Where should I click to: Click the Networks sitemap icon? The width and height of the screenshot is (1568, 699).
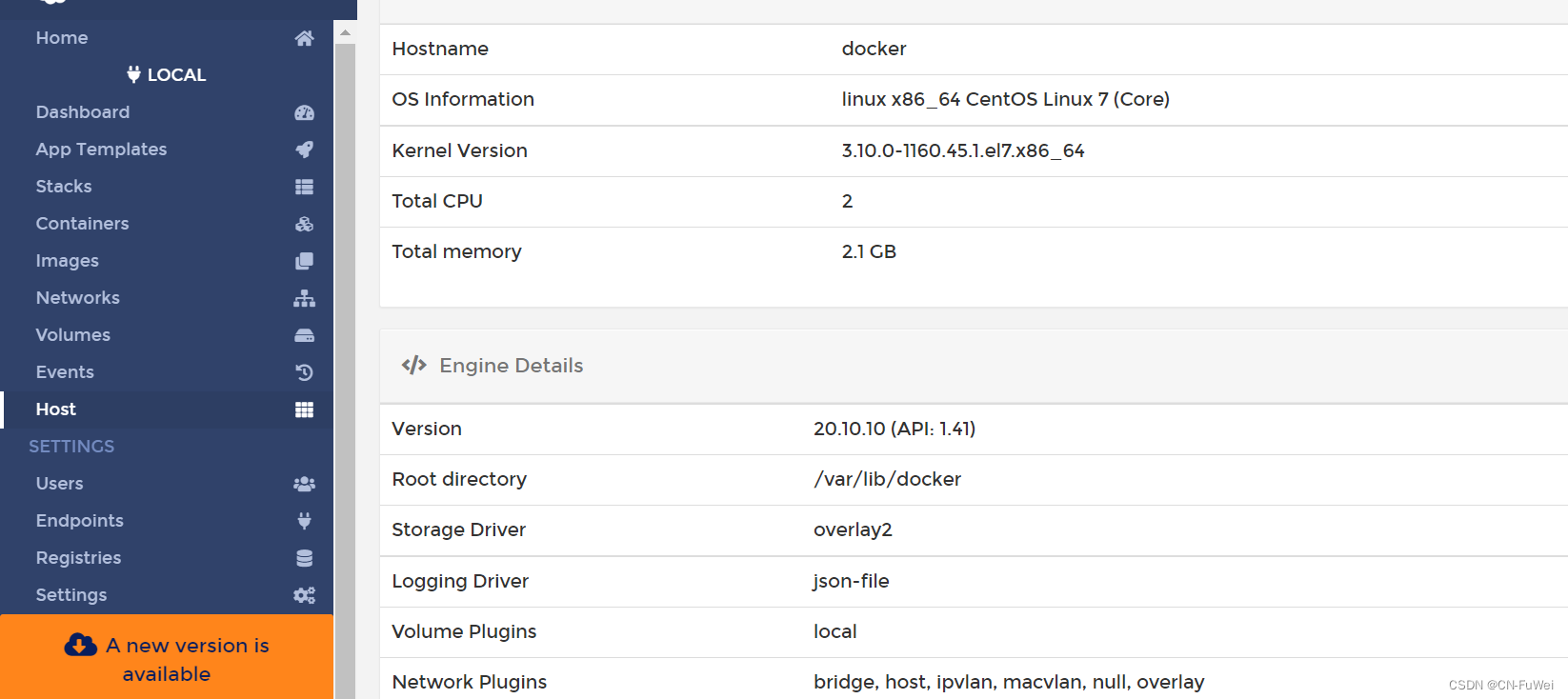click(304, 298)
